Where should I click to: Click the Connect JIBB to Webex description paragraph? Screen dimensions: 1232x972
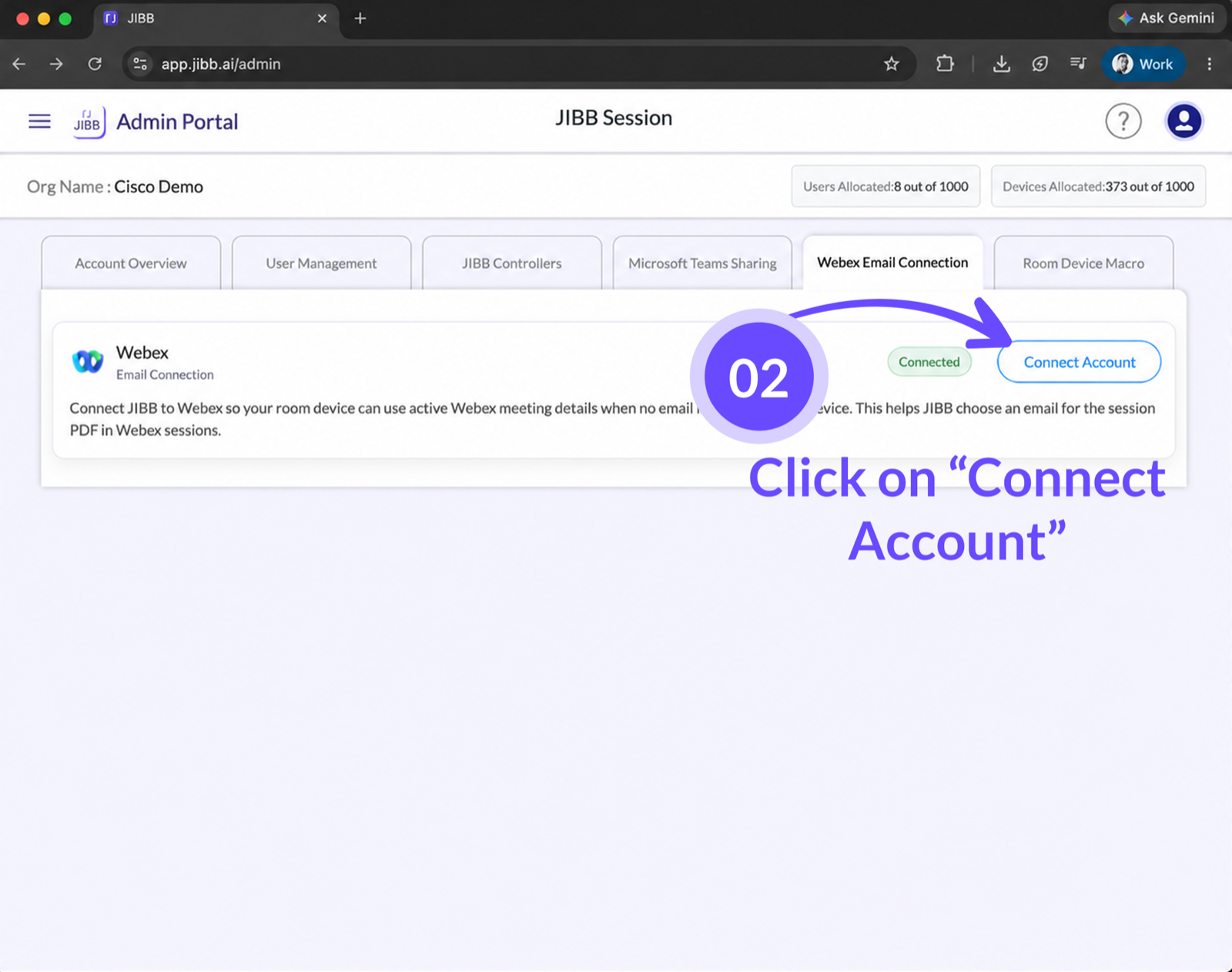[x=612, y=419]
